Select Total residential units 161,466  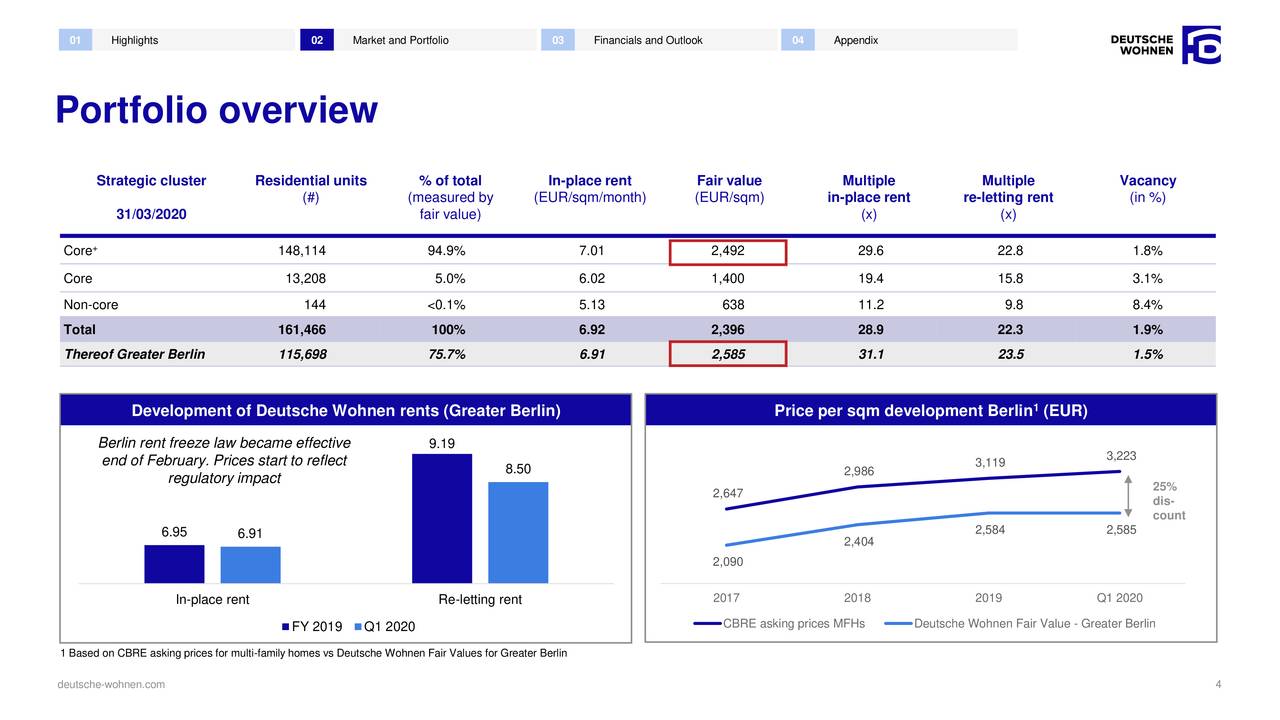coord(301,330)
